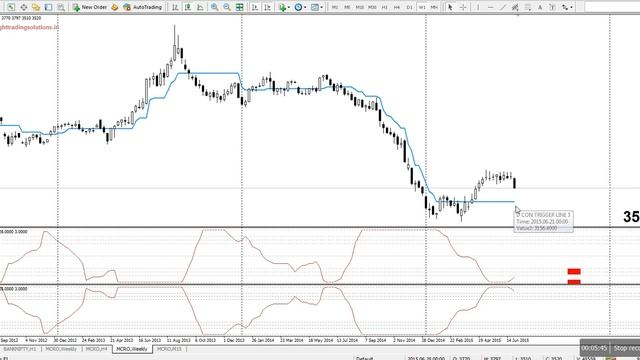640x360 pixels.
Task: Click the 11 Aug 2013 date label
Action: click(x=178, y=340)
